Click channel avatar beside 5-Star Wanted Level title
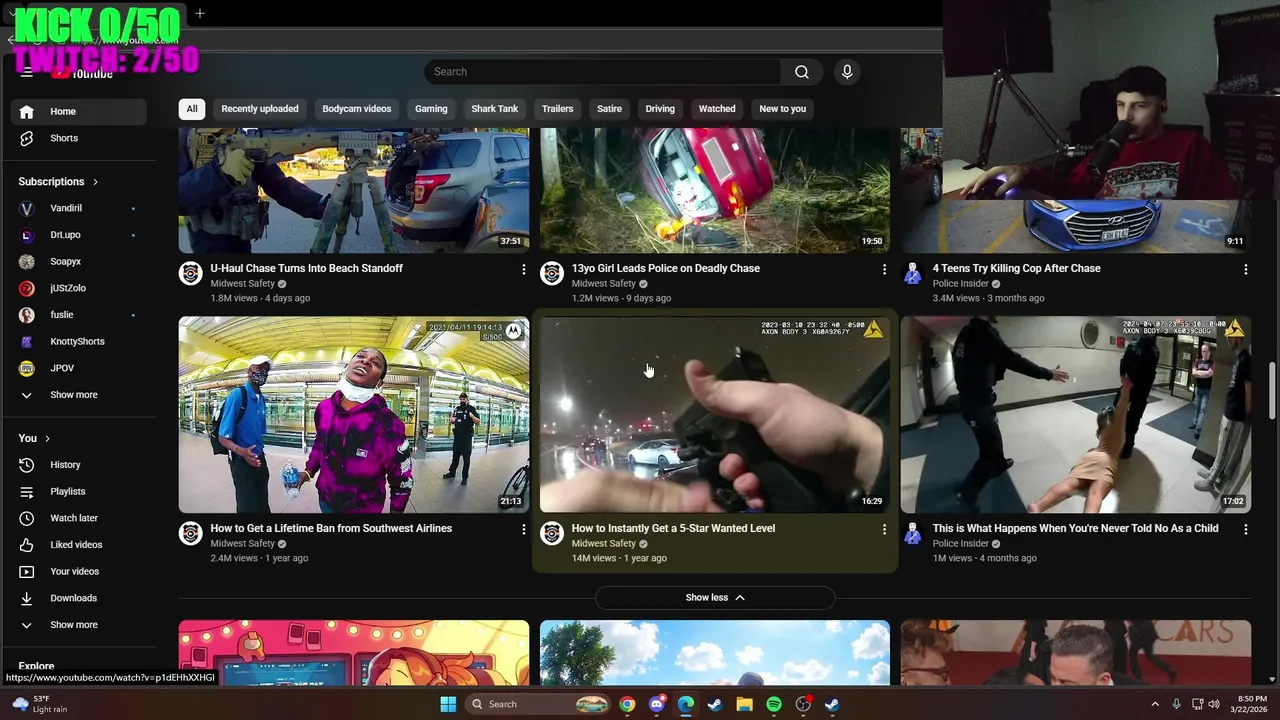1280x720 pixels. (x=552, y=533)
